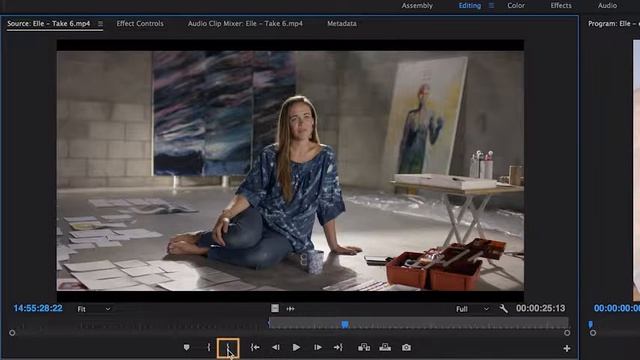Open Editing workspace menu icon
Screen dimensions: 640x360
pos(491,5)
